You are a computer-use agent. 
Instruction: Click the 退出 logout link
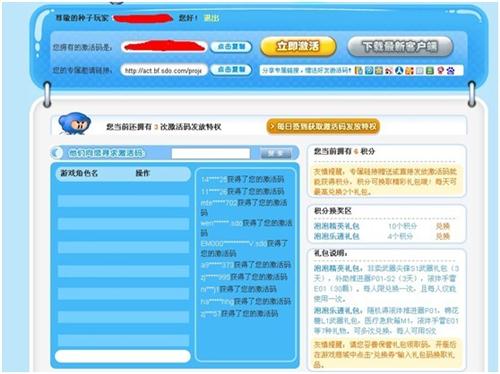pyautogui.click(x=211, y=18)
